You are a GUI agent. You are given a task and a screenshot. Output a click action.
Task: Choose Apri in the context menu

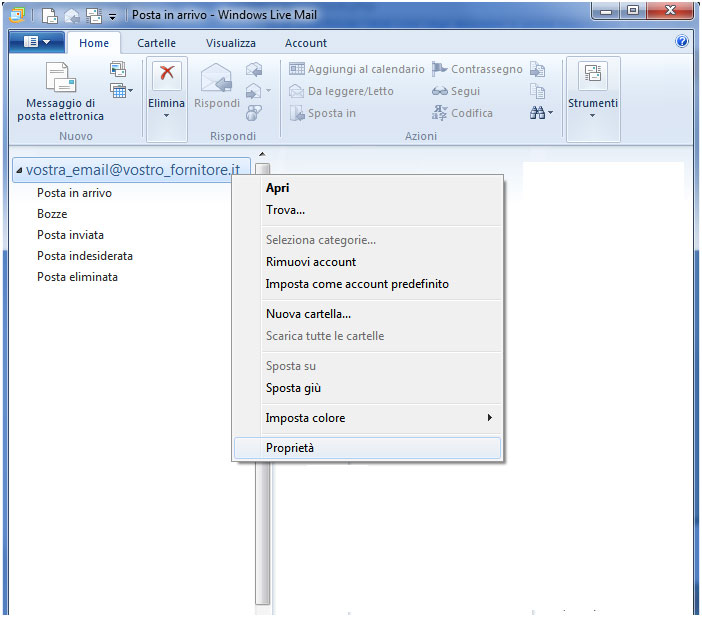coord(367,188)
